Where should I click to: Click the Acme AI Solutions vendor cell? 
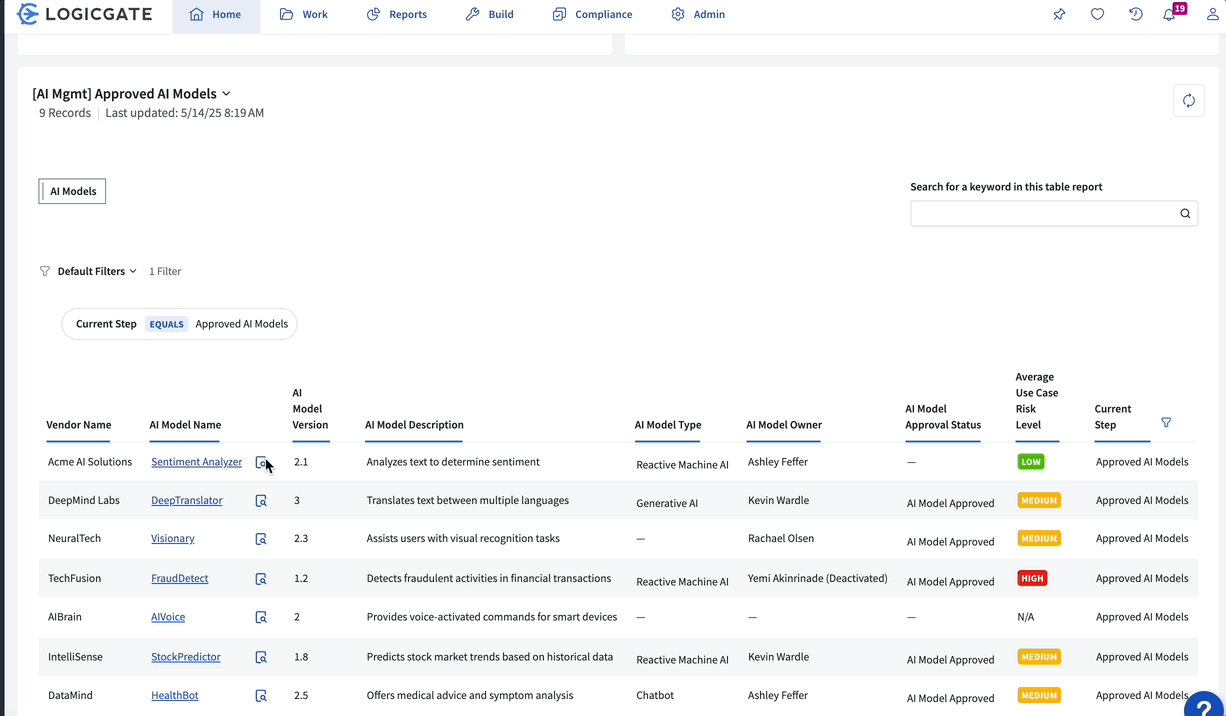(90, 462)
